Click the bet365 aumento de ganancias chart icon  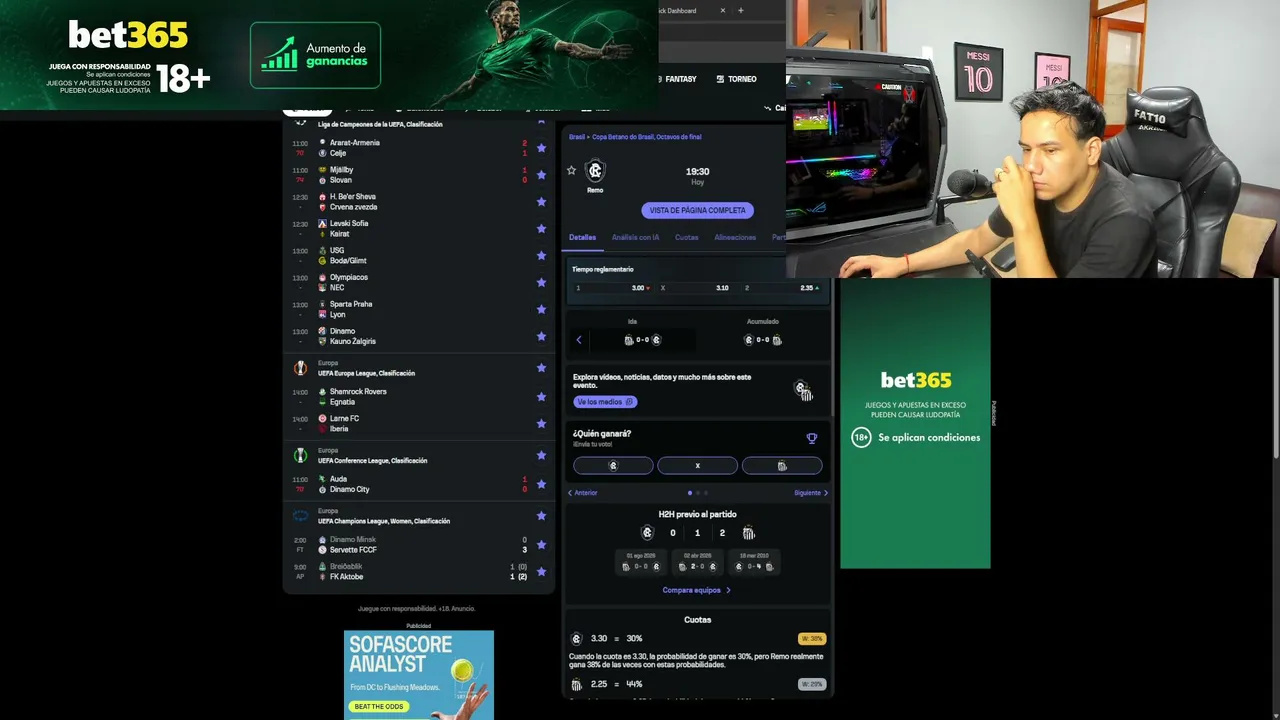[279, 54]
